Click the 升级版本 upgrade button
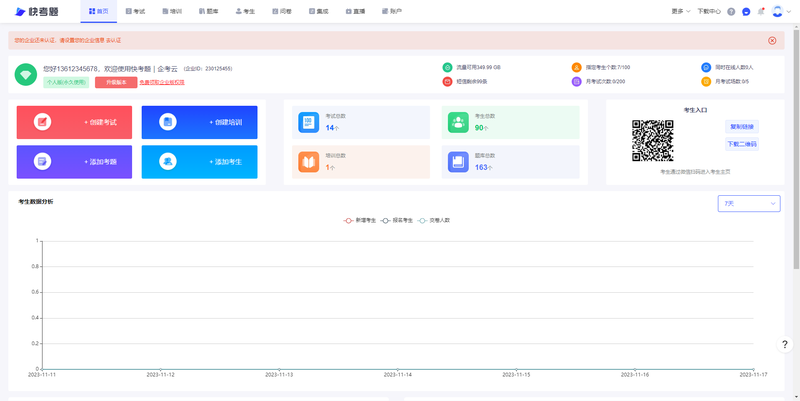The height and width of the screenshot is (401, 800). (116, 82)
